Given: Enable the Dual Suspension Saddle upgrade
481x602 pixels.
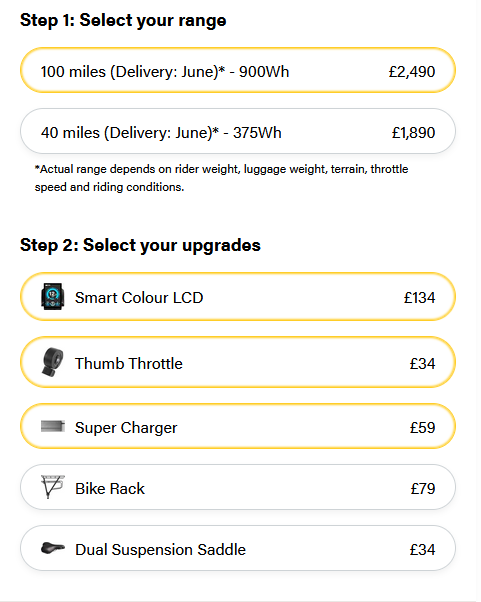Looking at the screenshot, I should tap(238, 548).
